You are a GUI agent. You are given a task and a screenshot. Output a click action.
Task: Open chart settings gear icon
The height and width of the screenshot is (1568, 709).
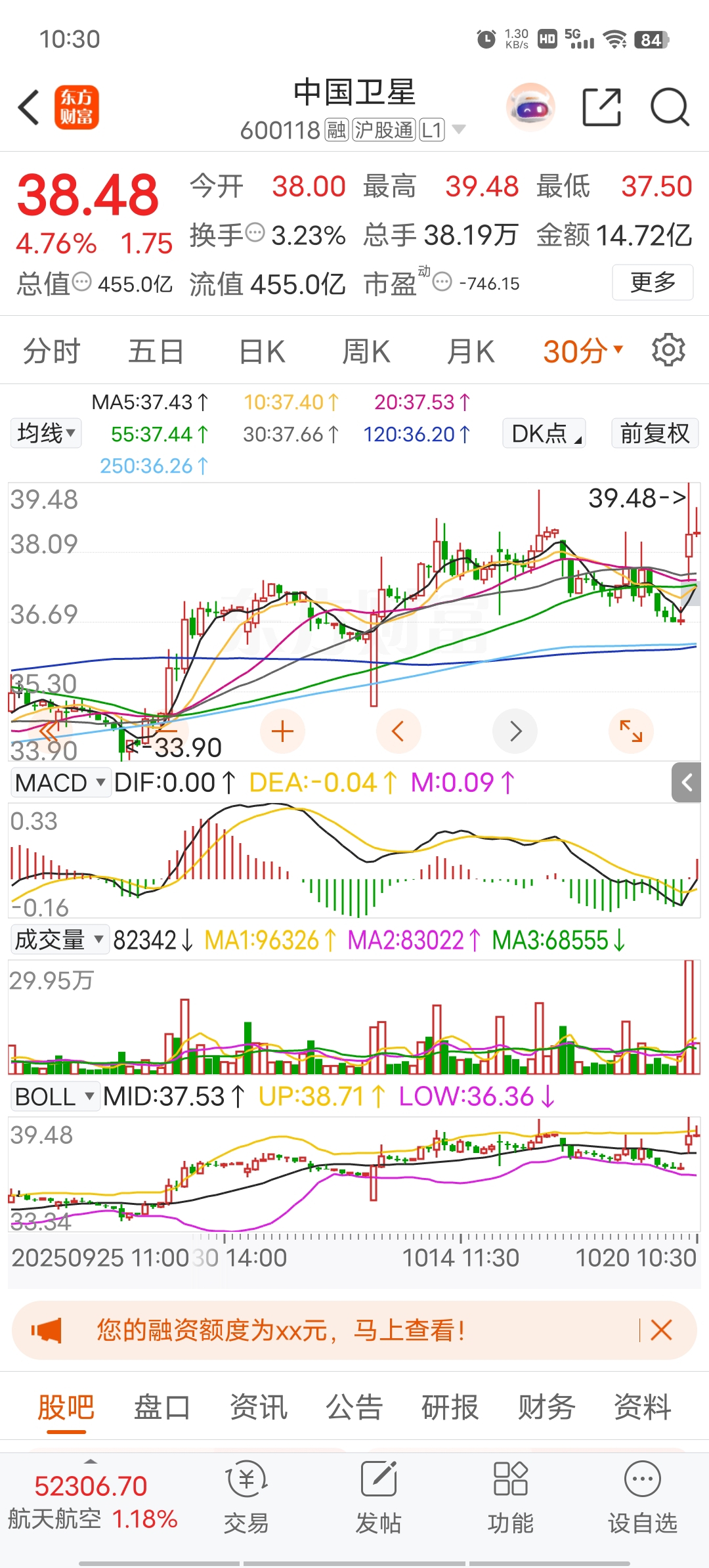point(668,350)
